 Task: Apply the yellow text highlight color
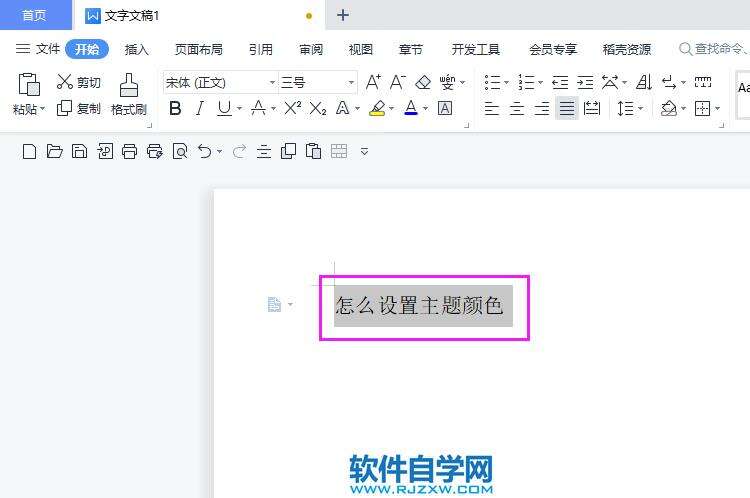click(377, 109)
